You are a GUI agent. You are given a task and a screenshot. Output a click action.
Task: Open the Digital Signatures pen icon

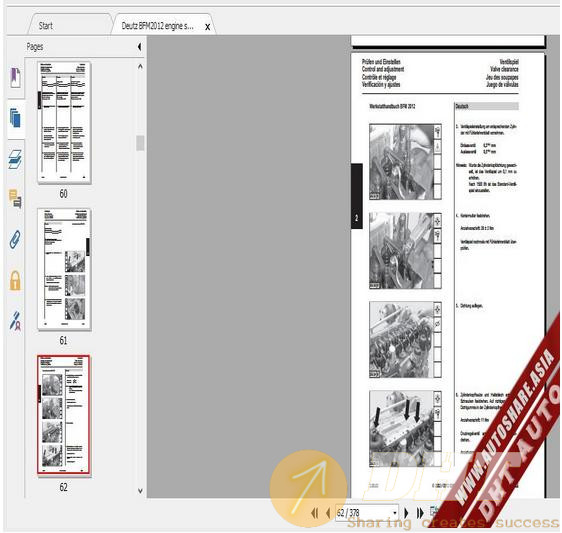coord(15,321)
